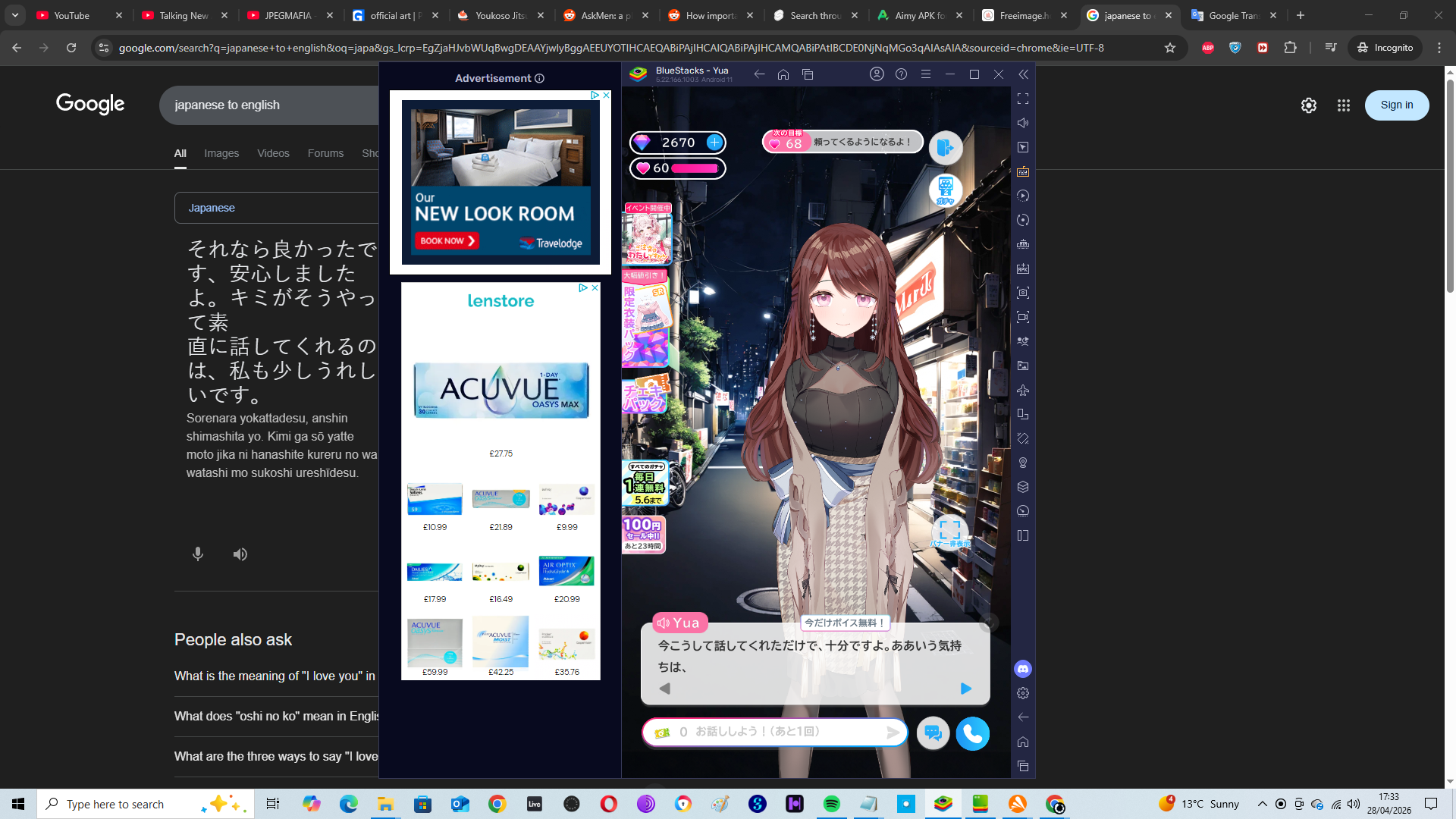Switch to Images search tab
This screenshot has height=819, width=1456.
coord(221,153)
